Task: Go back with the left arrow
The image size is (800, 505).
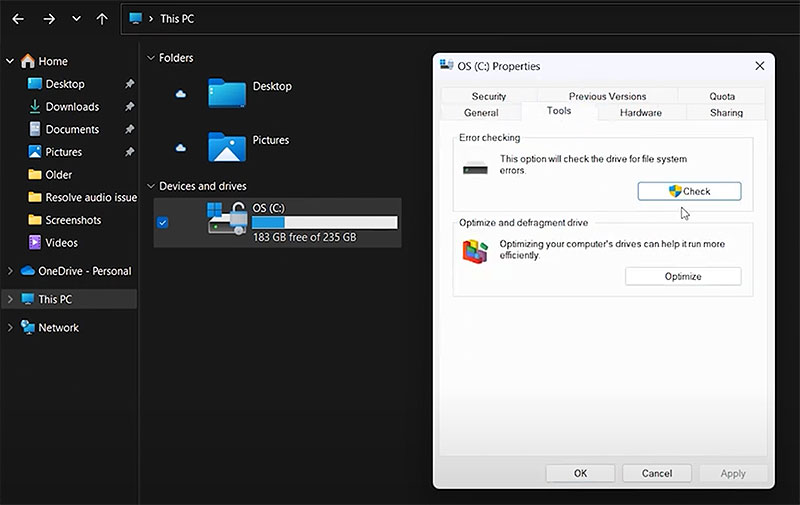Action: tap(18, 19)
